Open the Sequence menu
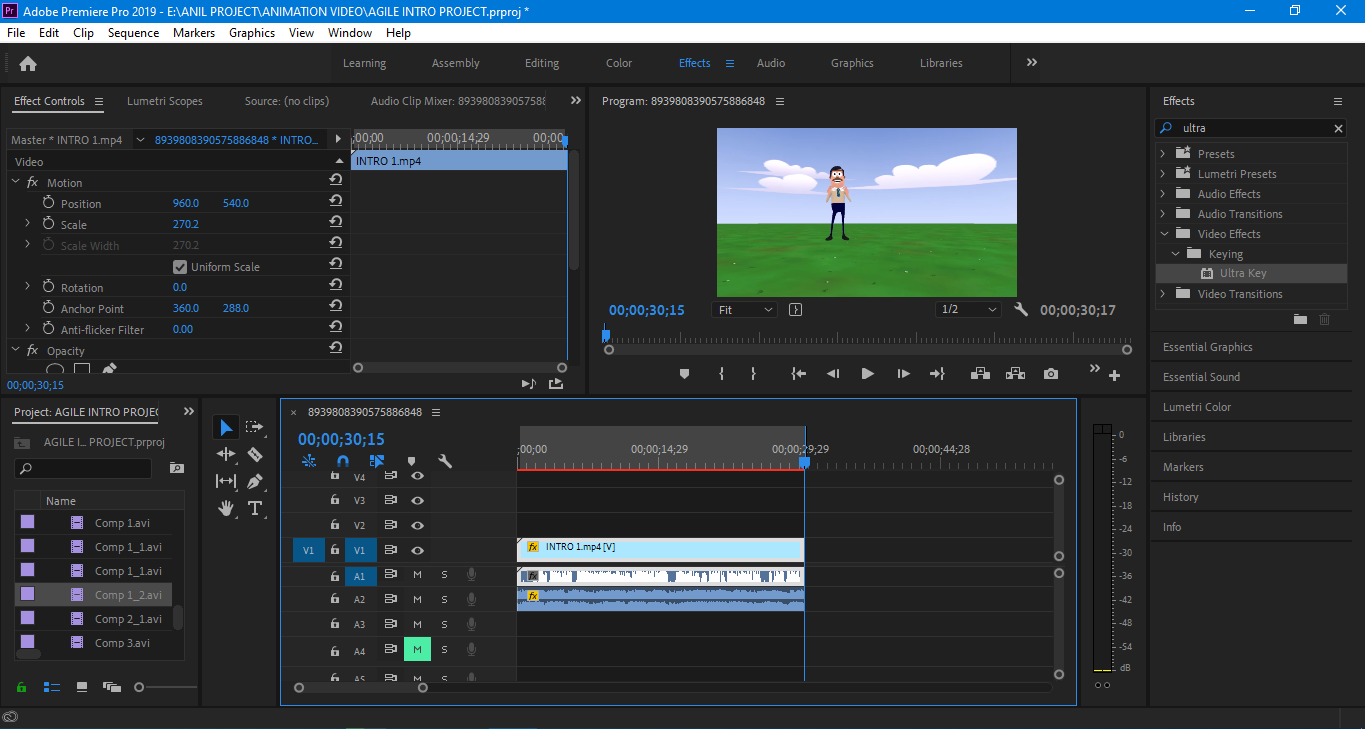The height and width of the screenshot is (729, 1365). pyautogui.click(x=133, y=33)
